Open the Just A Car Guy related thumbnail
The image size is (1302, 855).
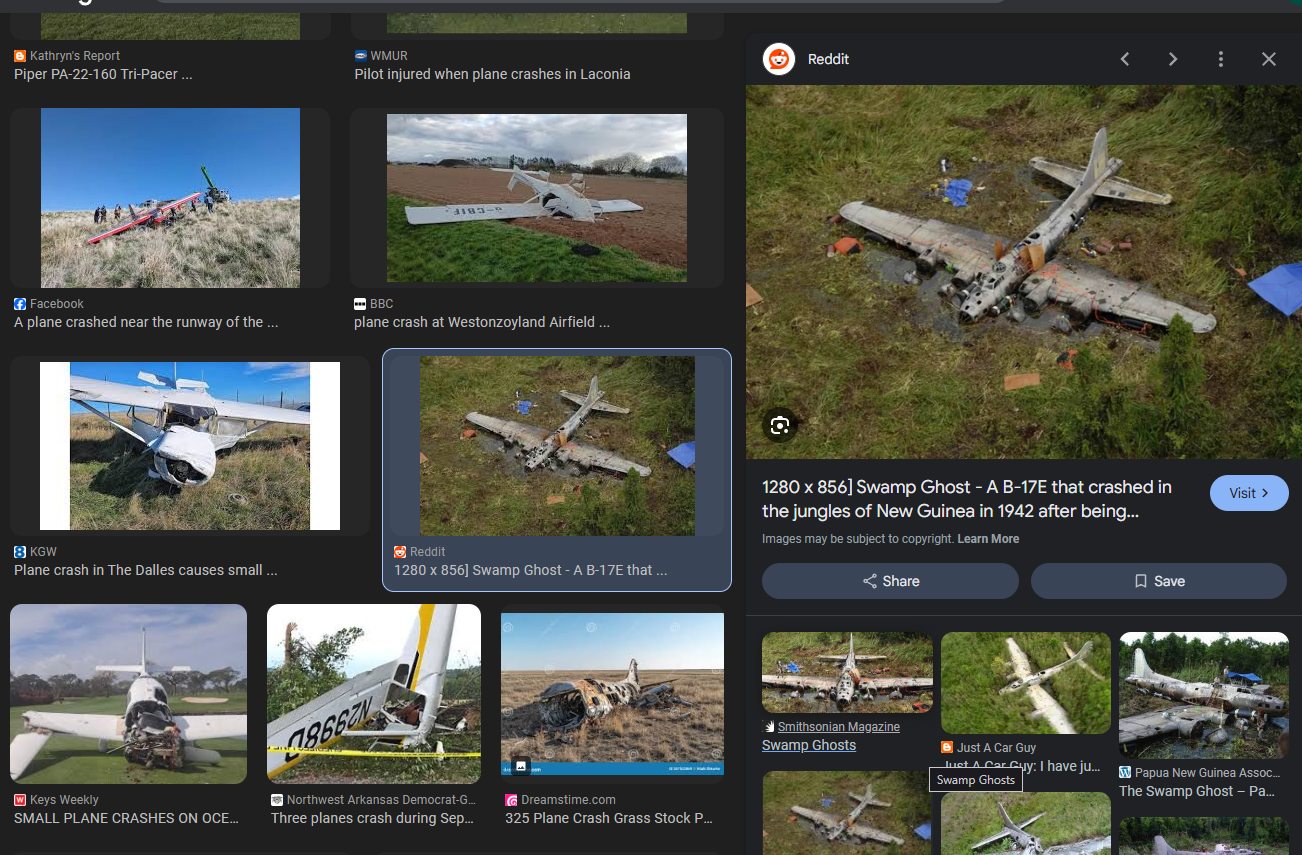click(1026, 683)
